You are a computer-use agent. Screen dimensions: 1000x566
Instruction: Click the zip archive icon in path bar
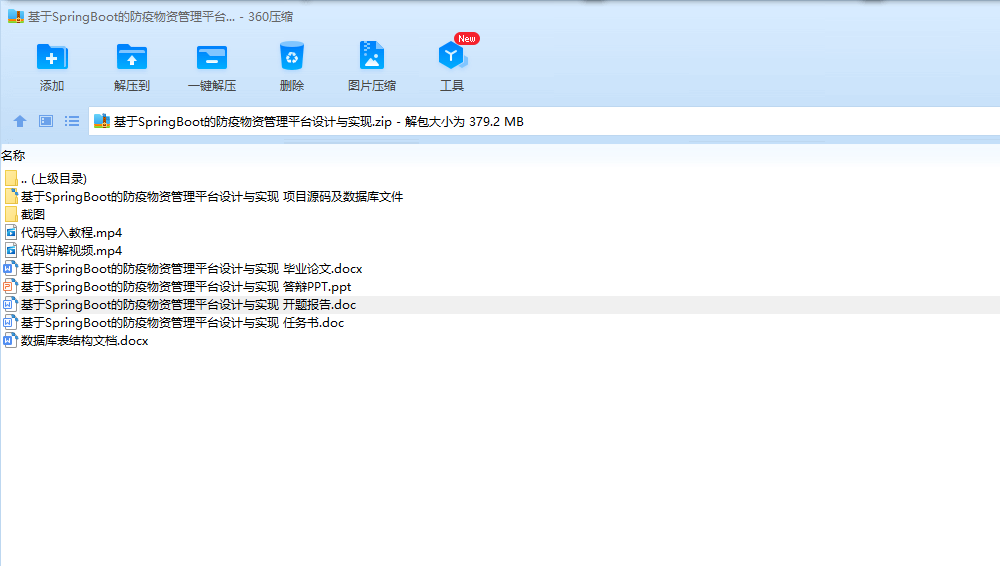click(x=101, y=121)
